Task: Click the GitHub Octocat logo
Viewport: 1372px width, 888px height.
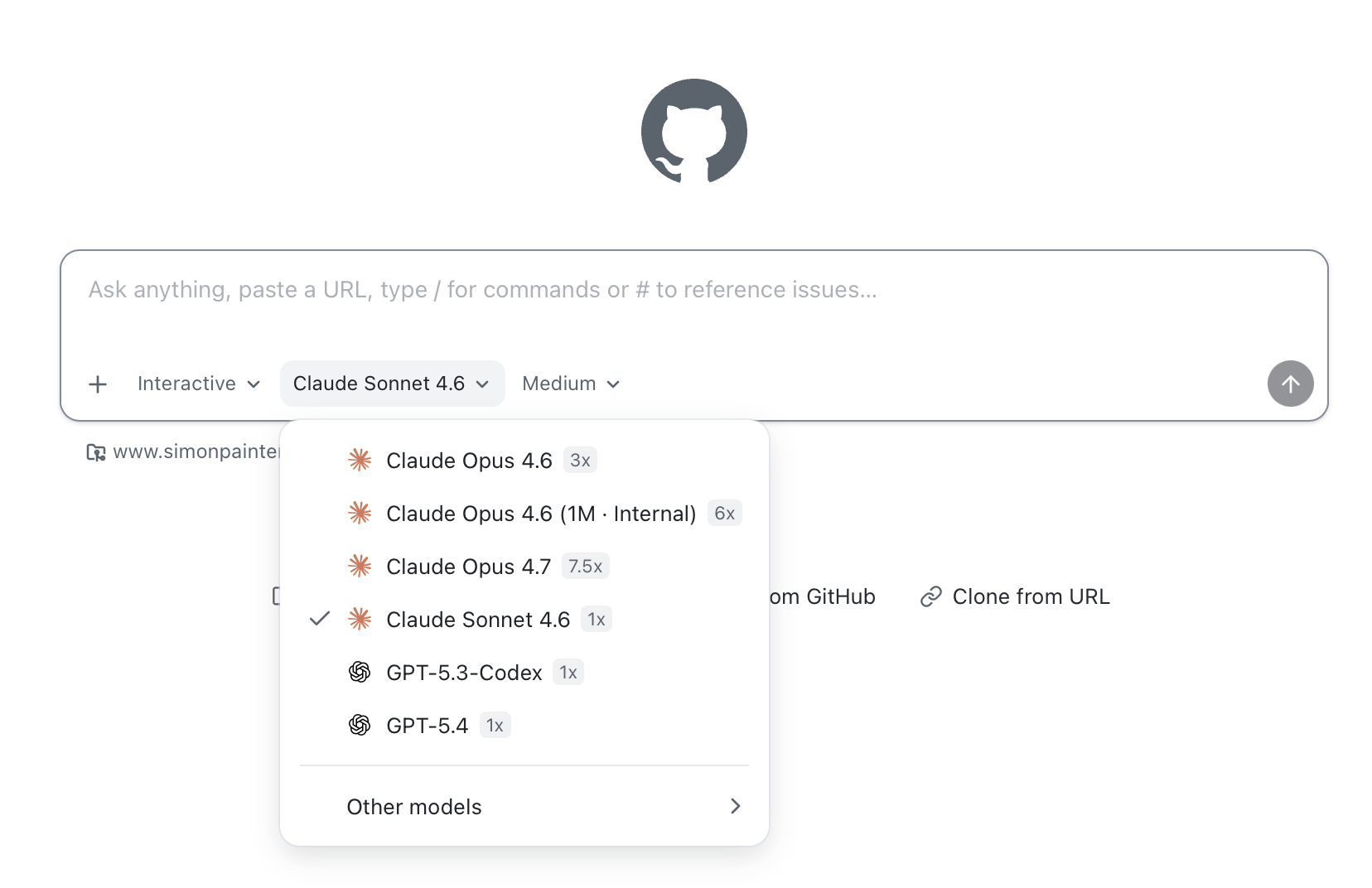Action: click(694, 131)
